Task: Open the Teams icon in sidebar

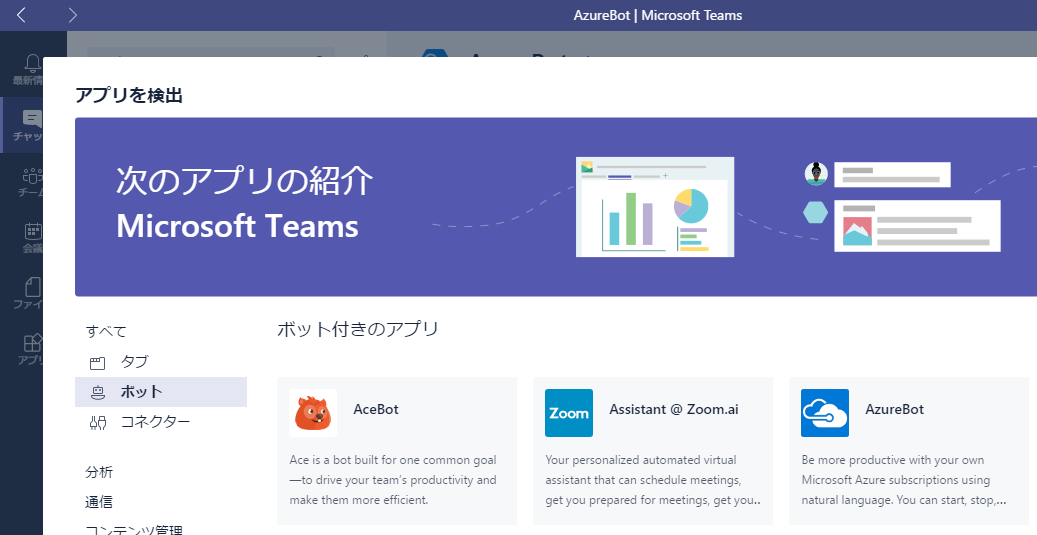Action: tap(32, 176)
